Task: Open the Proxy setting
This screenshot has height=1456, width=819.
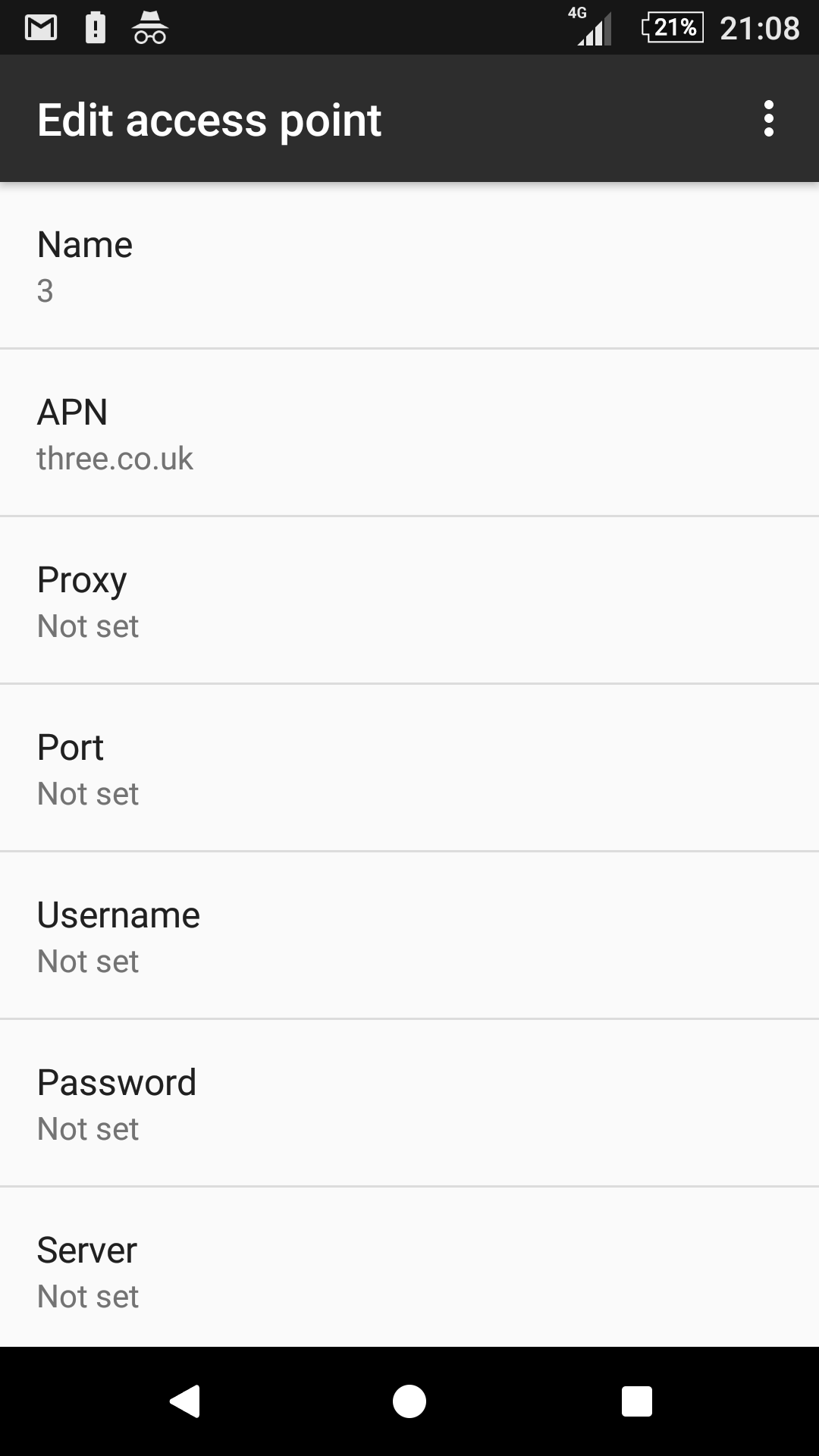Action: [x=409, y=601]
